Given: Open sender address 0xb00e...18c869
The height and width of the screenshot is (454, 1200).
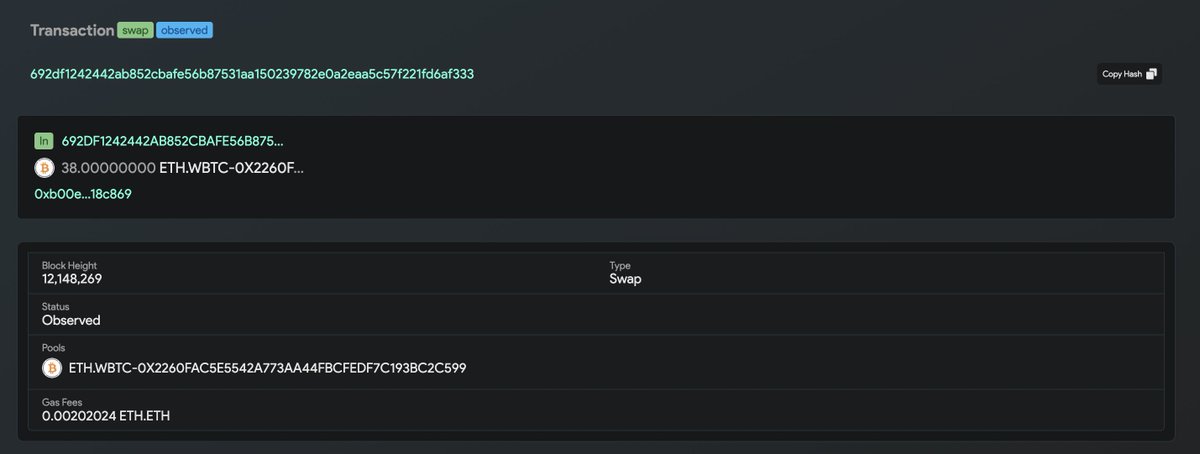Looking at the screenshot, I should click(x=83, y=193).
